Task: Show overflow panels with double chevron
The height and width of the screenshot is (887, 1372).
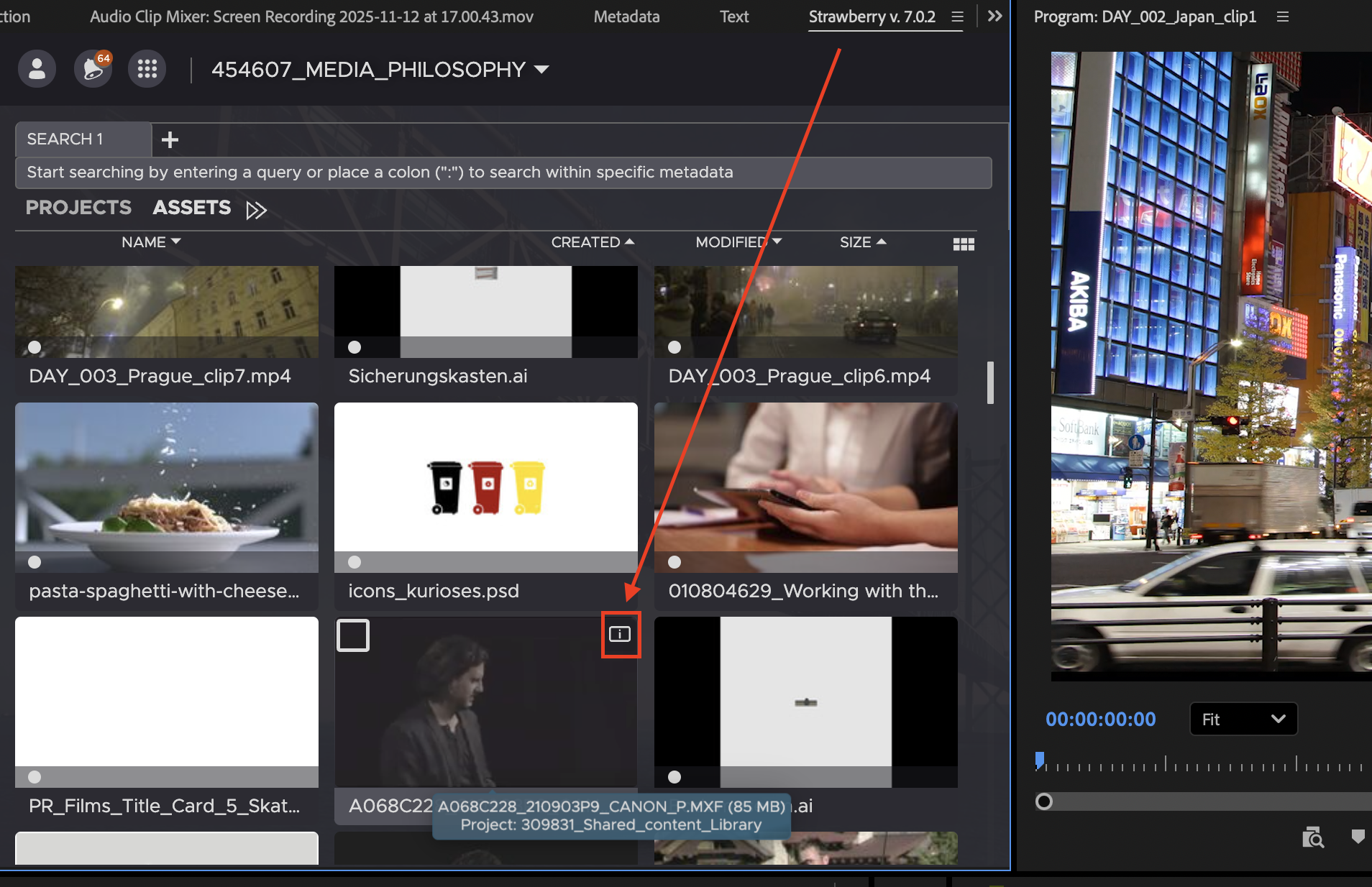Action: (994, 17)
